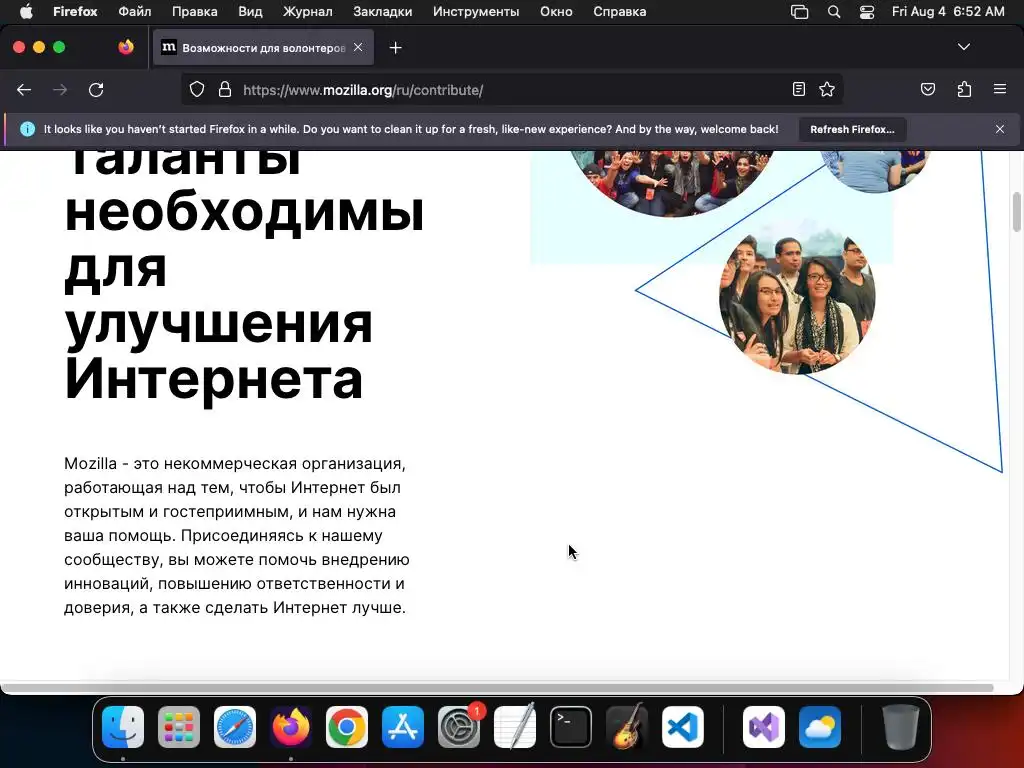Click the paragraph starting with Mozilla
Image resolution: width=1024 pixels, height=768 pixels.
pos(237,536)
